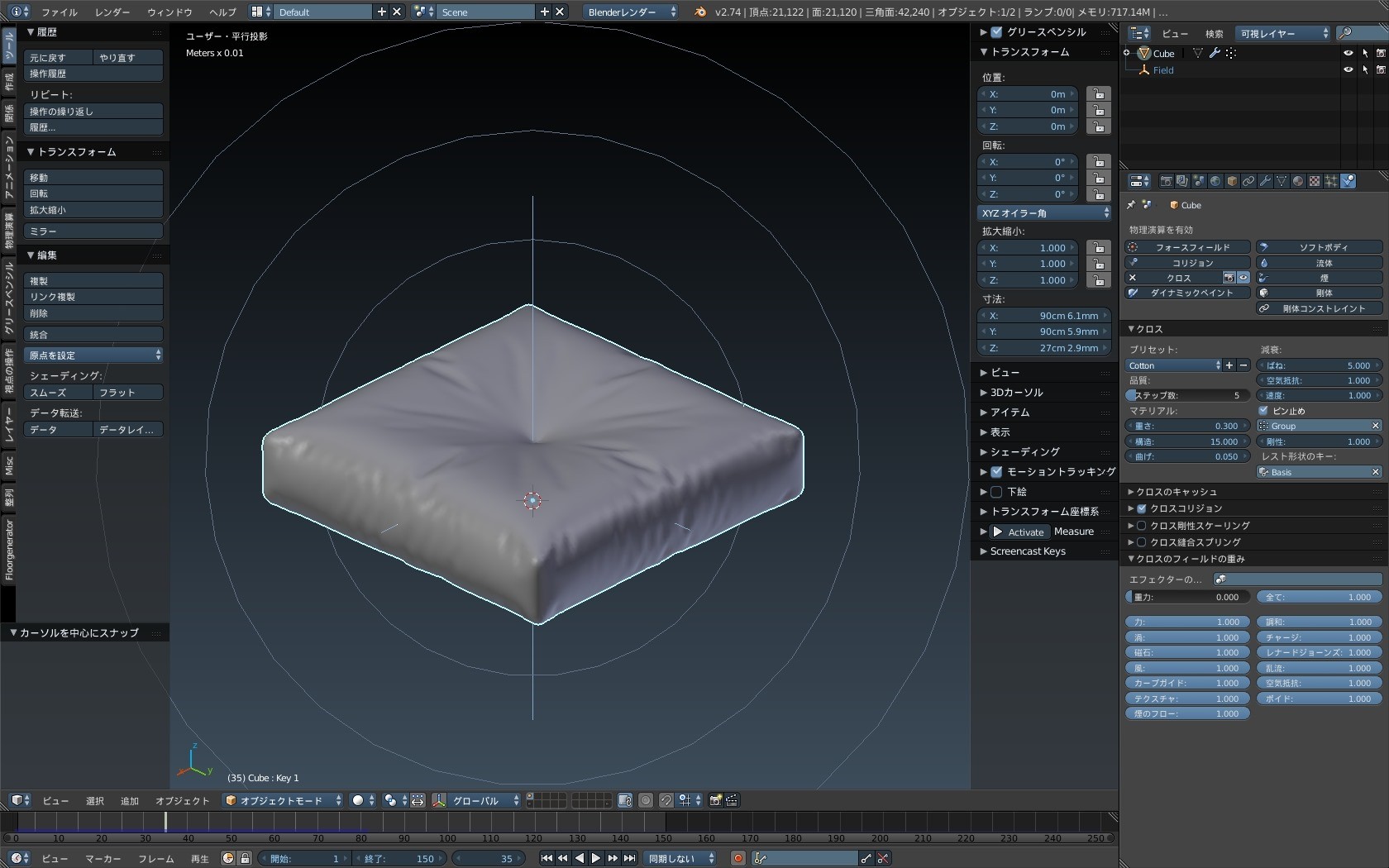Click the pin icon beside Cube breadcrumb
Screen dimensions: 1389x868
(1131, 205)
